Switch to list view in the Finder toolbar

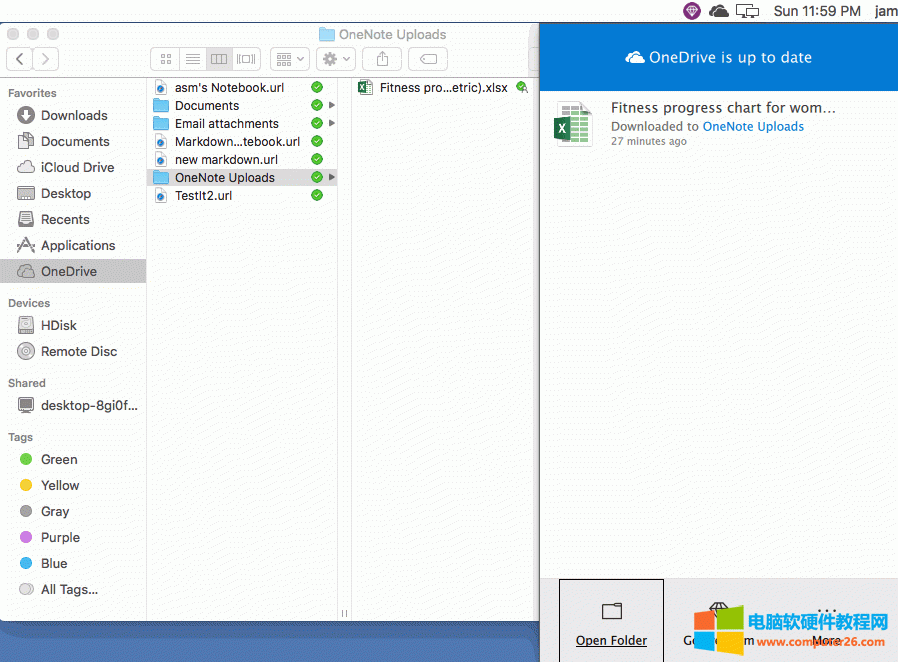click(193, 59)
